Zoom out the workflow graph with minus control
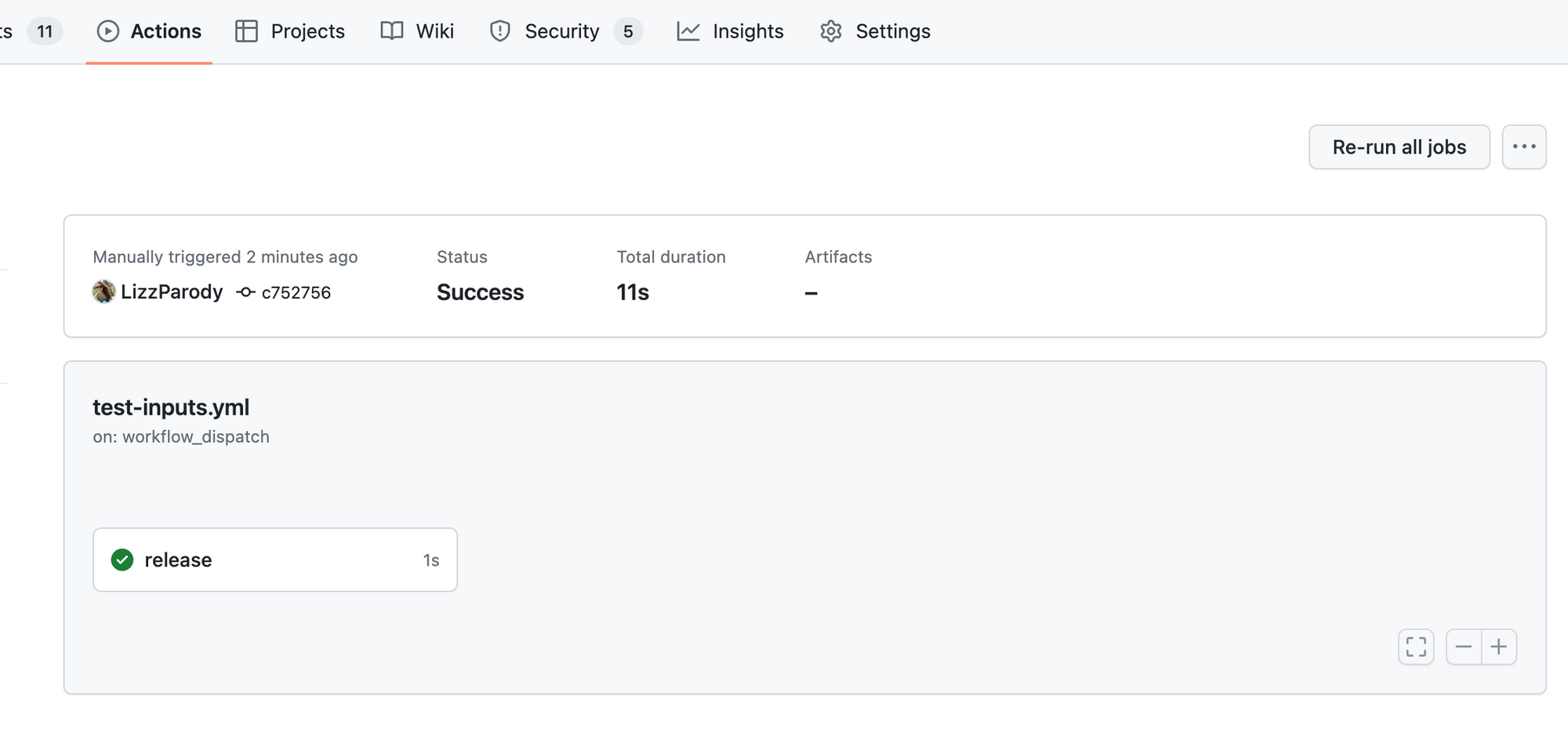This screenshot has height=746, width=1568. 1464,646
